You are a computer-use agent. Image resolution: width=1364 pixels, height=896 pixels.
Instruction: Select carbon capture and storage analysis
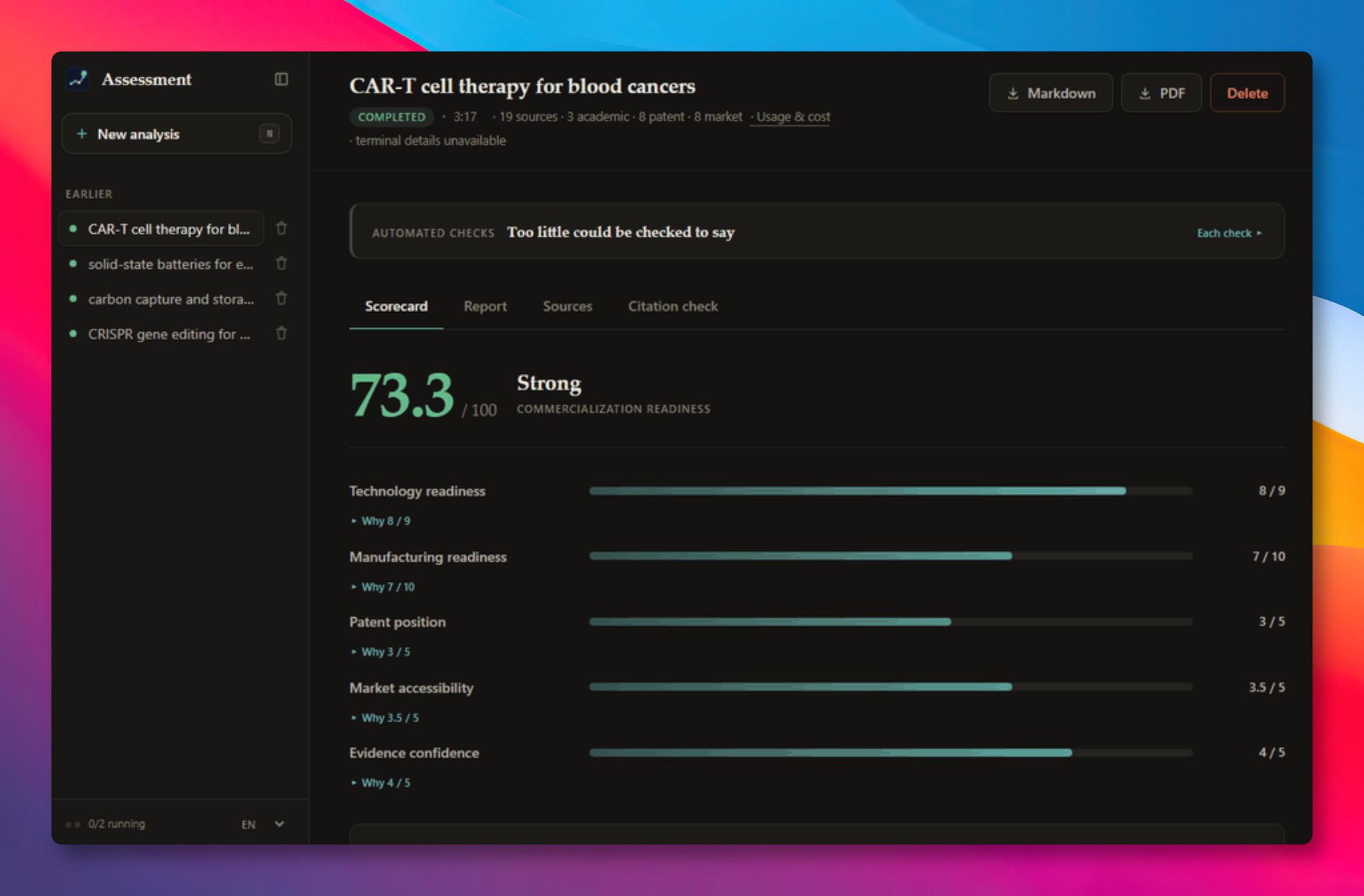(x=161, y=299)
